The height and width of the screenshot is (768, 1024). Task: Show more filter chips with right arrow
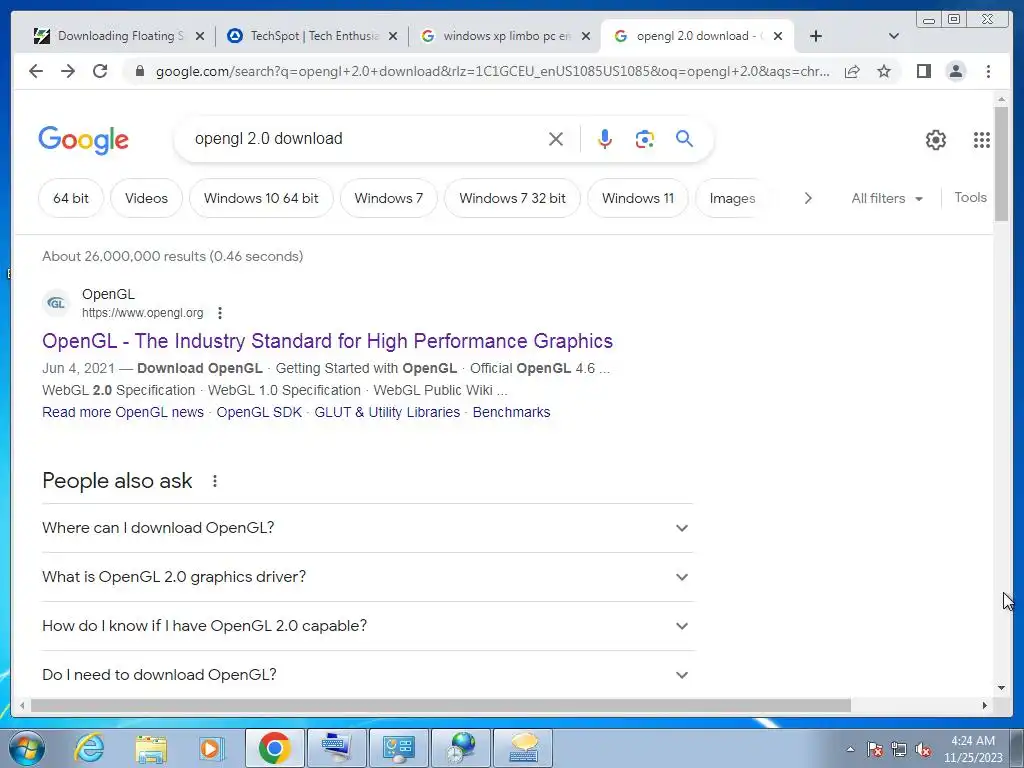tap(808, 199)
